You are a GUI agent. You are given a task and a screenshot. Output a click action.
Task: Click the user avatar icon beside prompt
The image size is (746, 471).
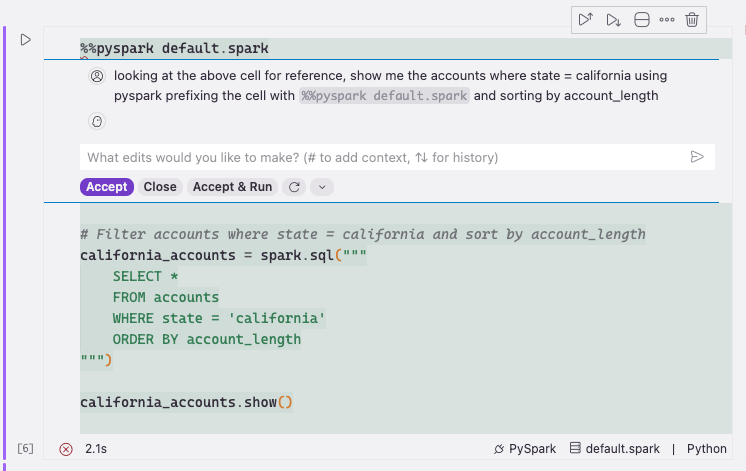click(97, 76)
